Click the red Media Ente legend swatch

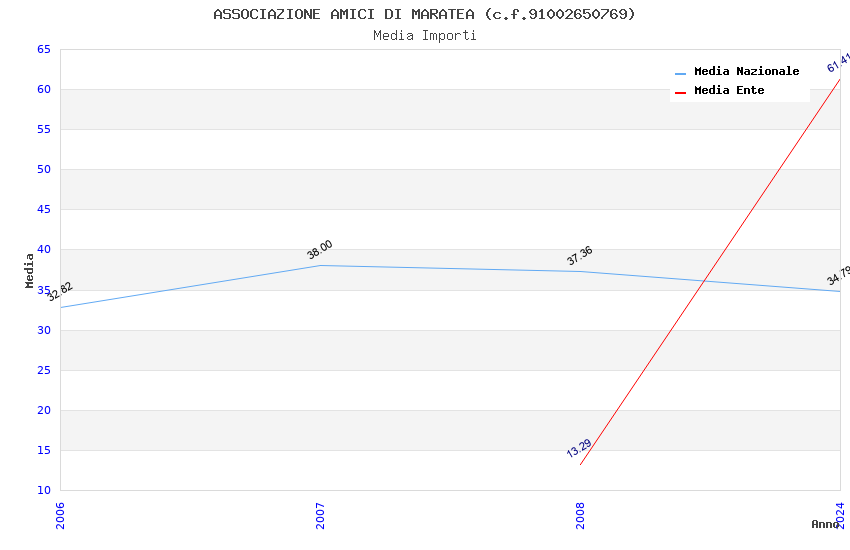[x=681, y=92]
